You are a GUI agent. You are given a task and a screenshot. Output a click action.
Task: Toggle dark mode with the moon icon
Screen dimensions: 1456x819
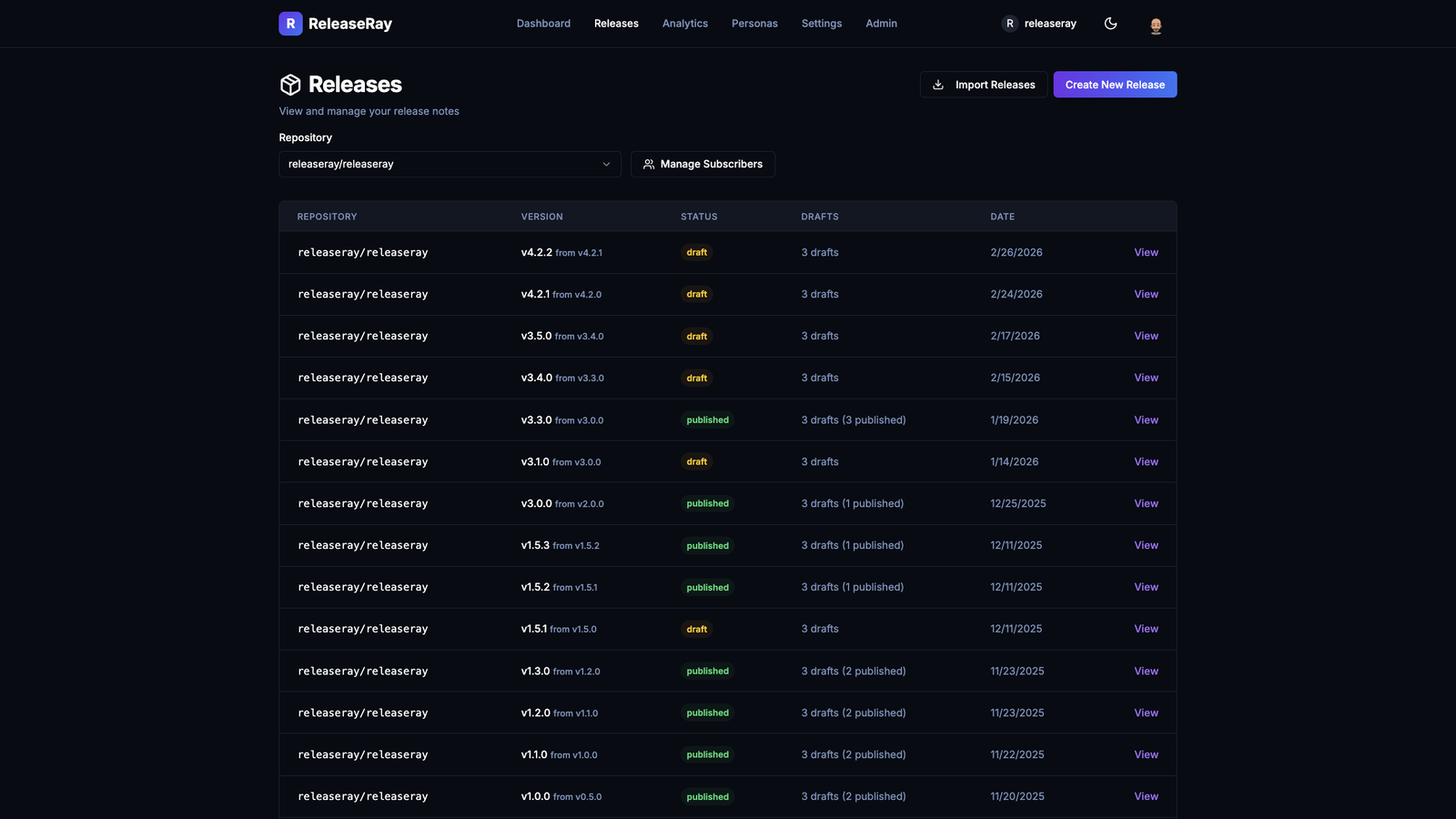1111,23
